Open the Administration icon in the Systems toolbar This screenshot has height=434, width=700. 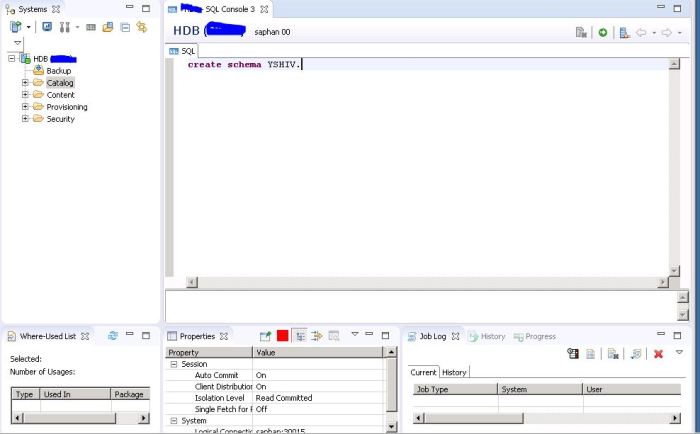[x=47, y=27]
